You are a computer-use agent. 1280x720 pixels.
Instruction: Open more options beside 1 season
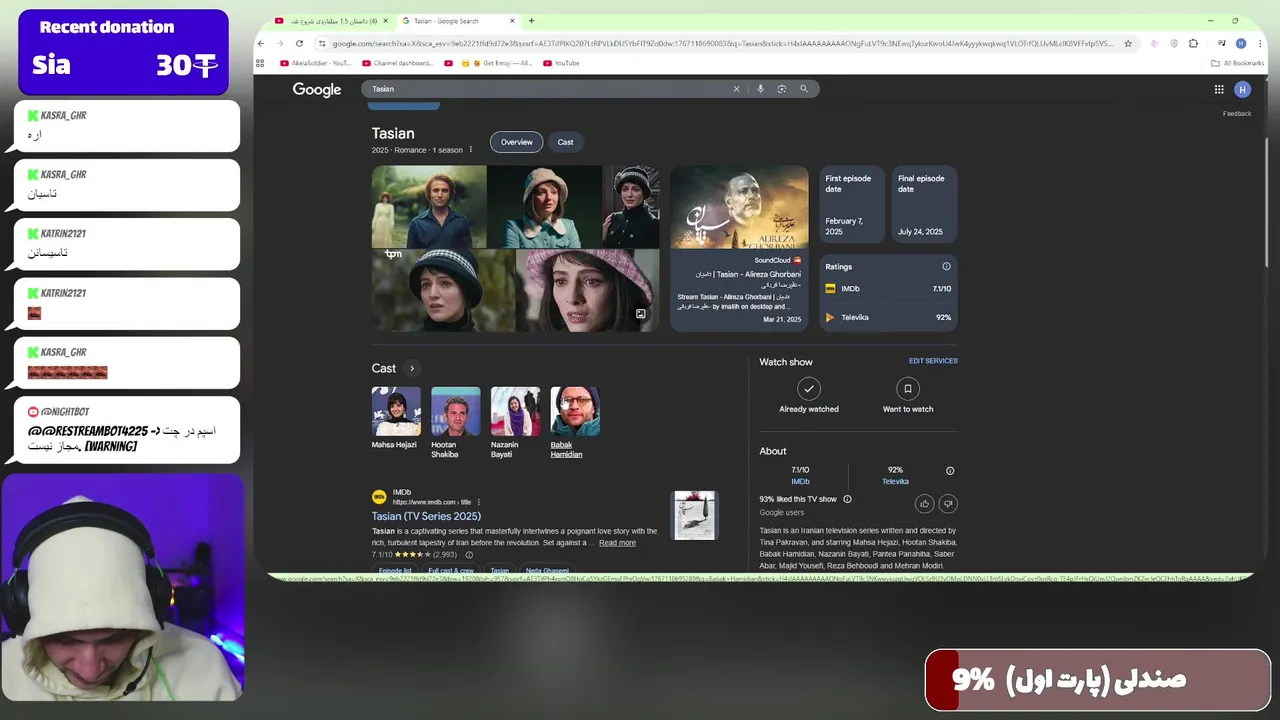coord(471,150)
